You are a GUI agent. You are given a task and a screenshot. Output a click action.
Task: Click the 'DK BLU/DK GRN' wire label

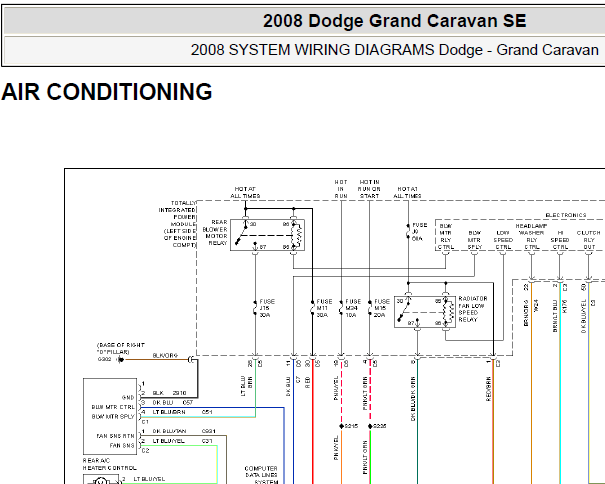[x=413, y=399]
